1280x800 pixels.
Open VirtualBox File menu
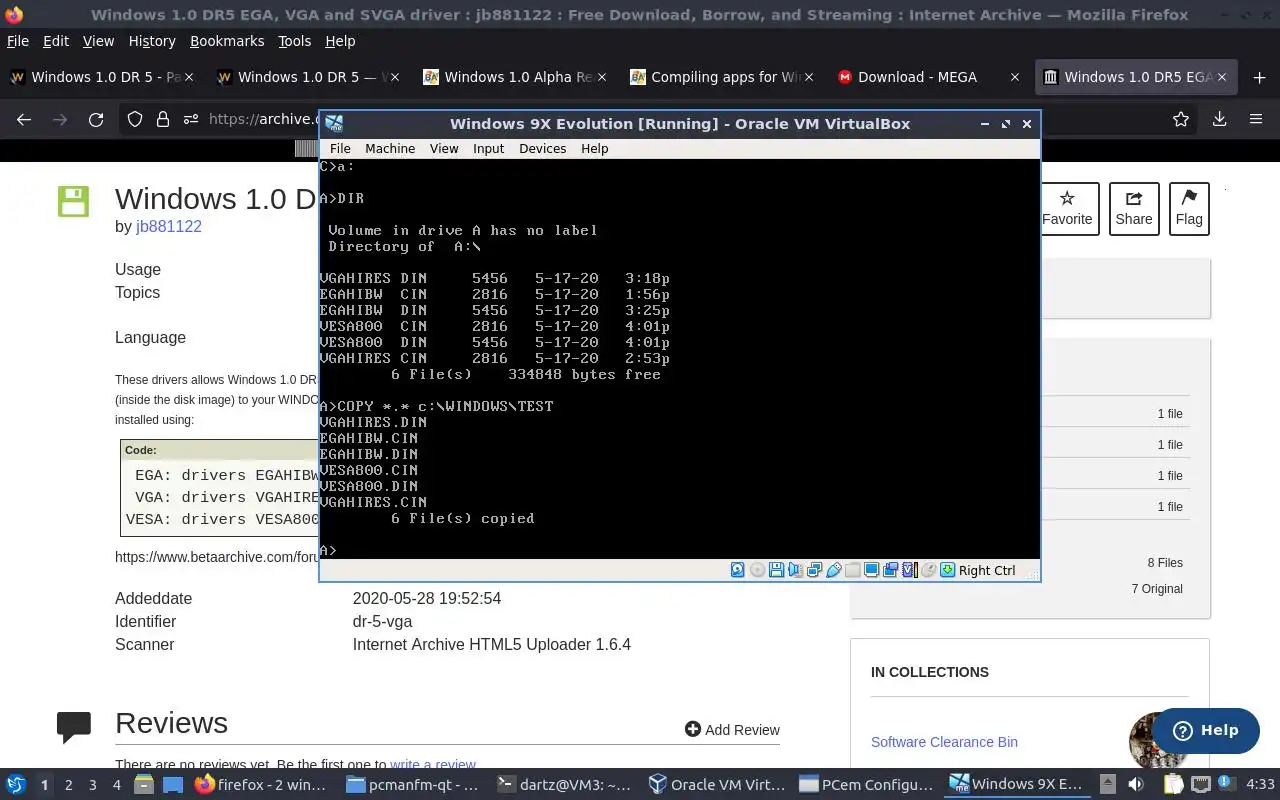340,148
